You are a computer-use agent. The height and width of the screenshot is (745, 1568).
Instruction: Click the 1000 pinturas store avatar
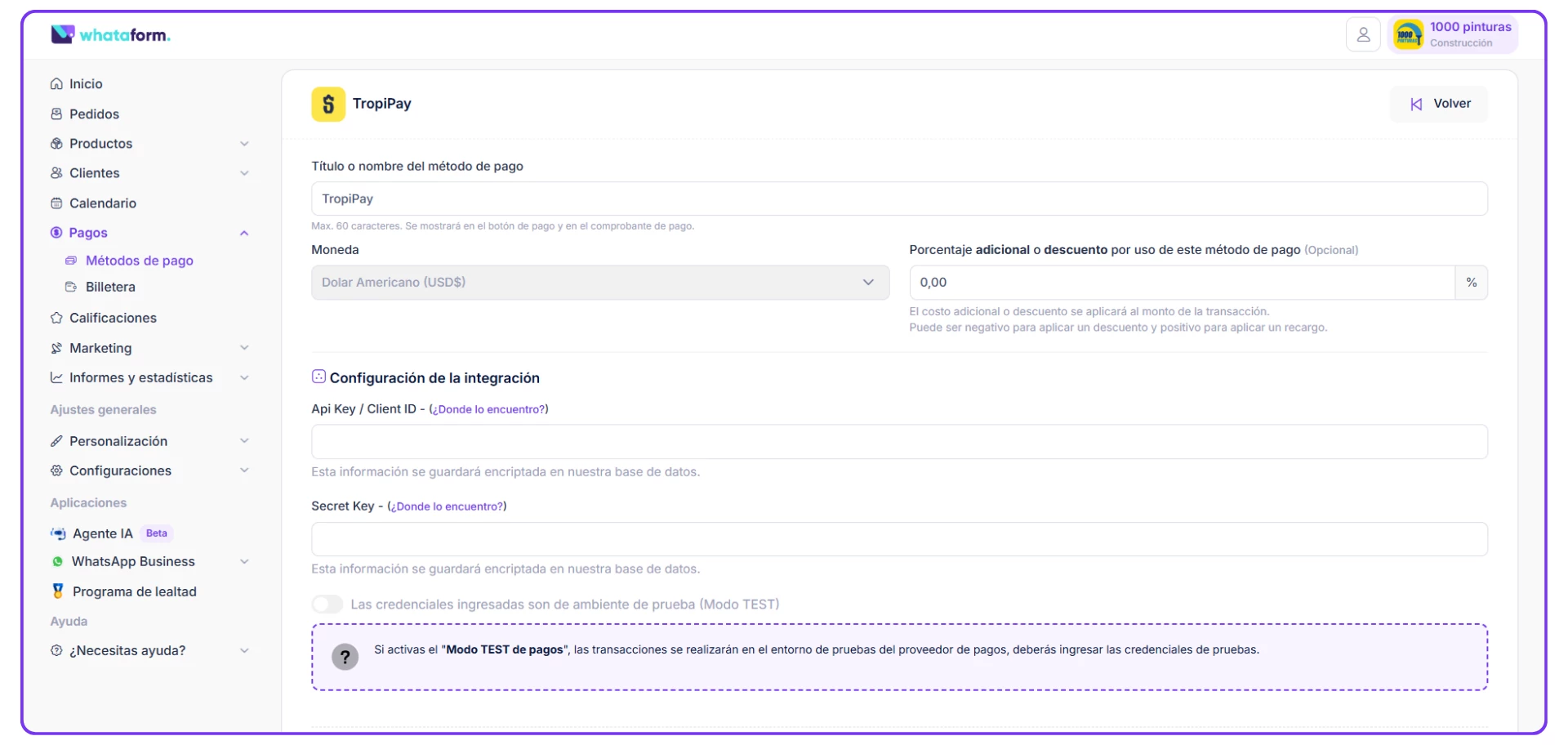coord(1408,35)
